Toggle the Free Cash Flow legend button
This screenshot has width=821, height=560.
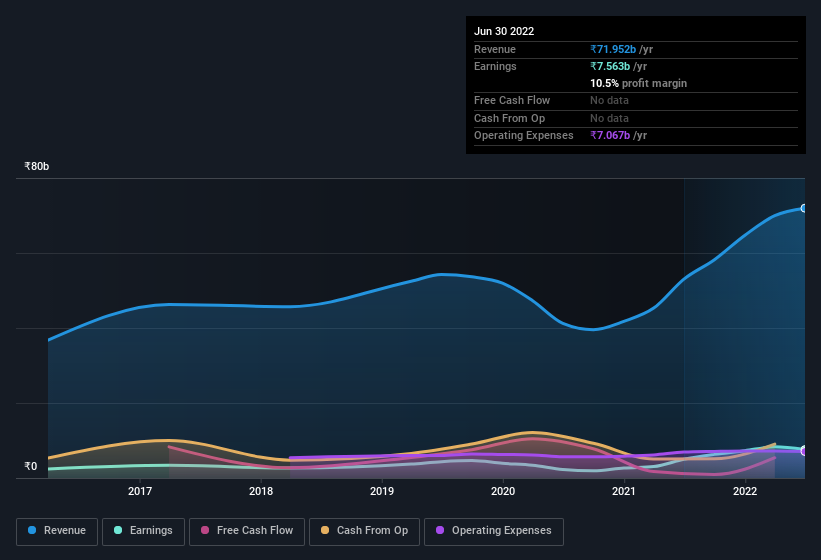(x=247, y=531)
